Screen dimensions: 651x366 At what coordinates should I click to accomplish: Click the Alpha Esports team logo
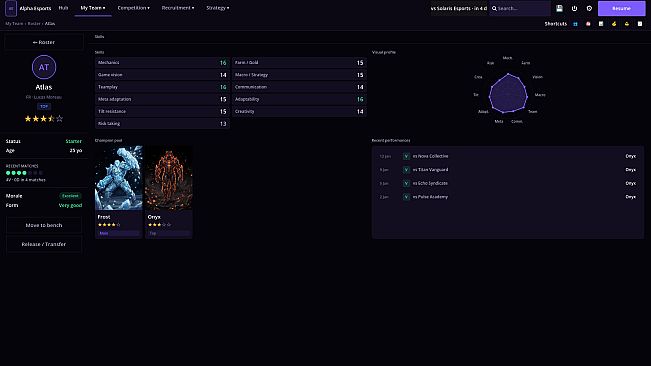(11, 8)
